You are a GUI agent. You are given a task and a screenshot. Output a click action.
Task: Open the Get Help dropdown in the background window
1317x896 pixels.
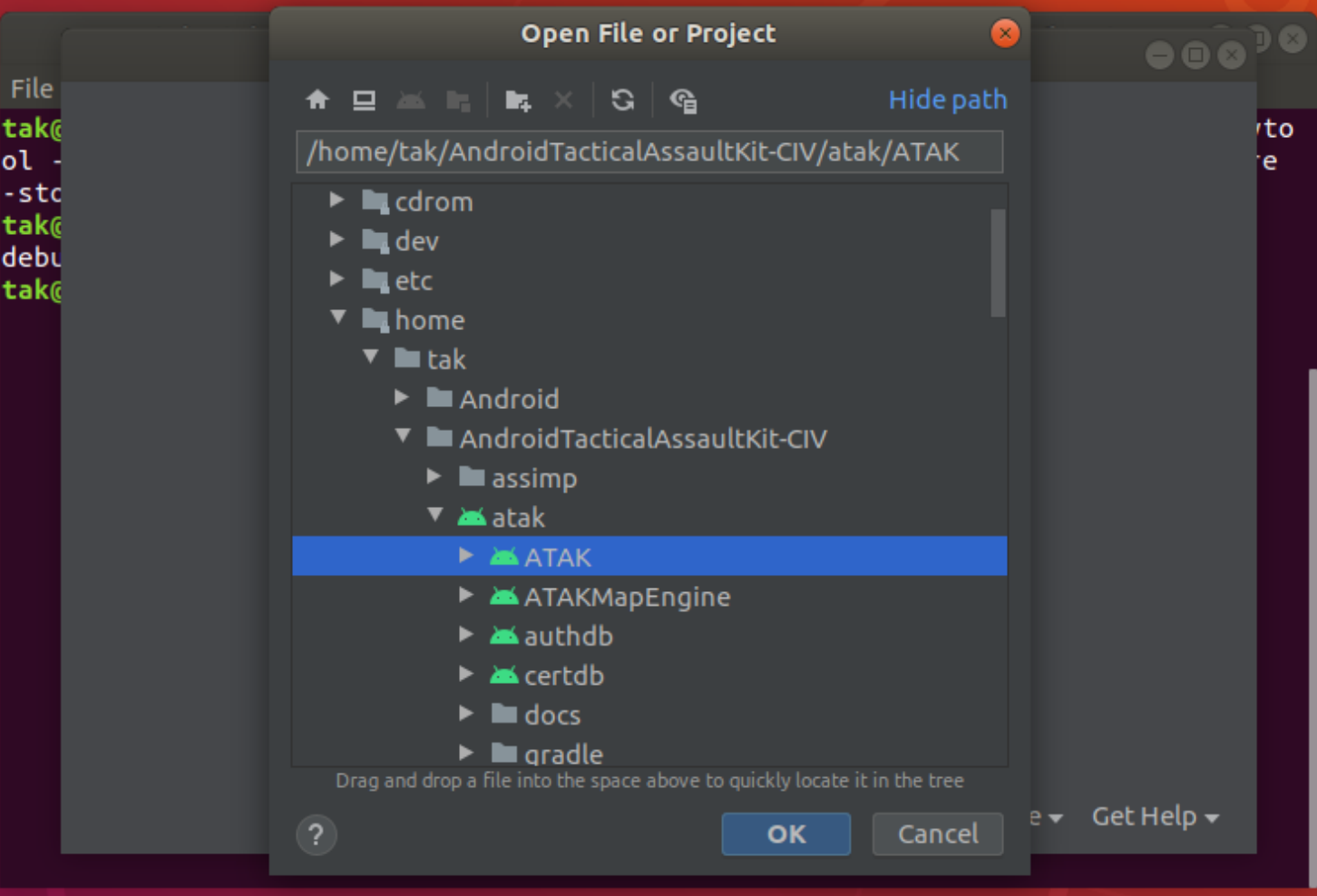point(1155,817)
